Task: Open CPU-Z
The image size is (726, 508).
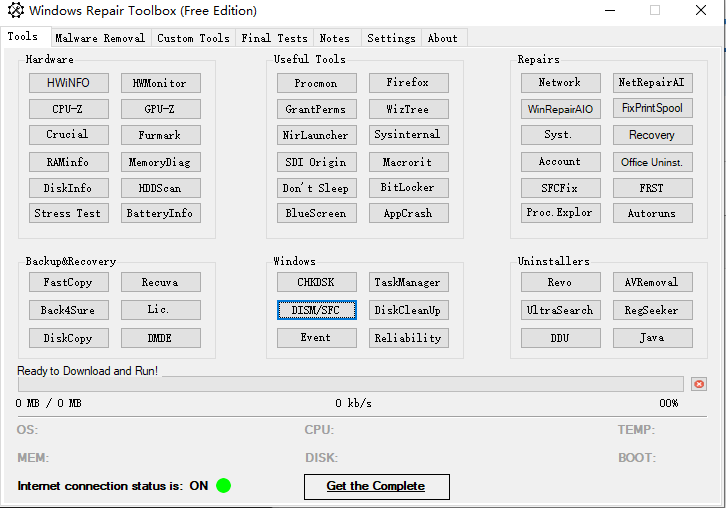Action: point(69,109)
